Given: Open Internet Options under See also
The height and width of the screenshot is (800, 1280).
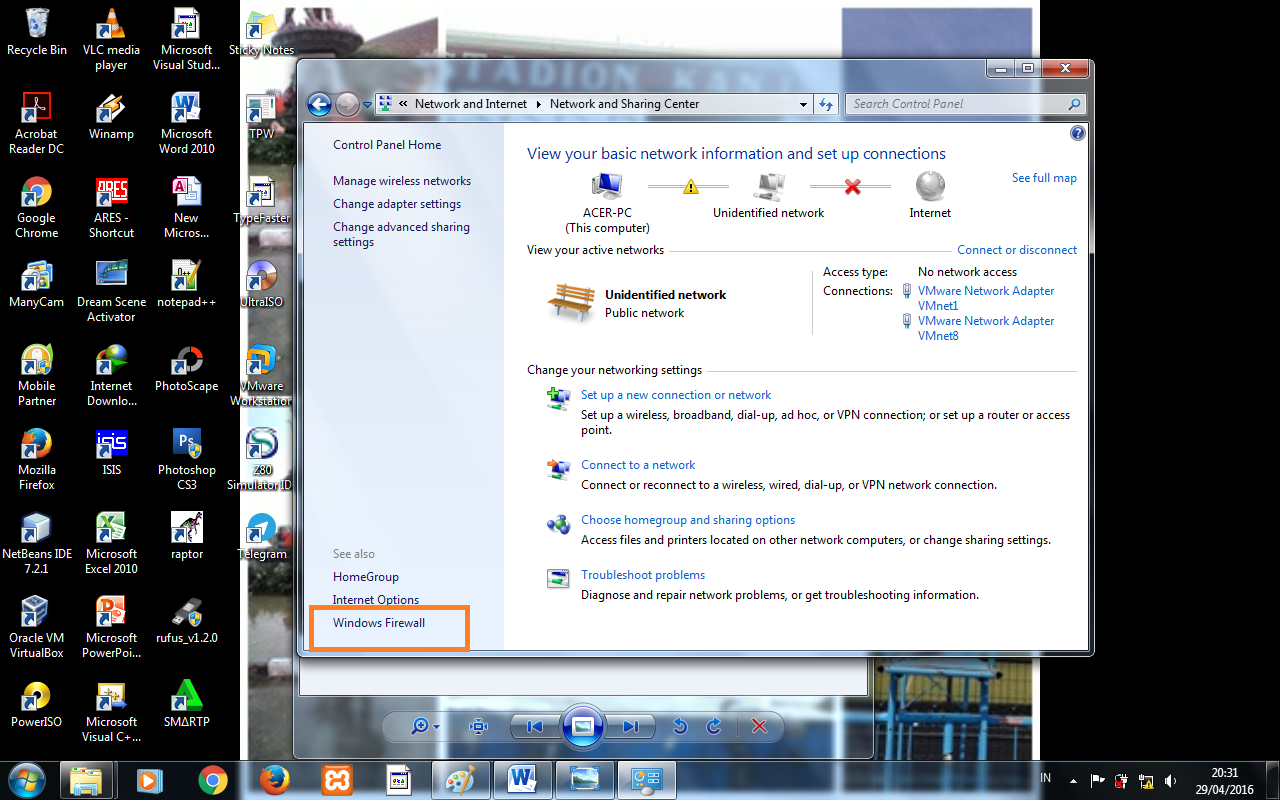Looking at the screenshot, I should [376, 600].
